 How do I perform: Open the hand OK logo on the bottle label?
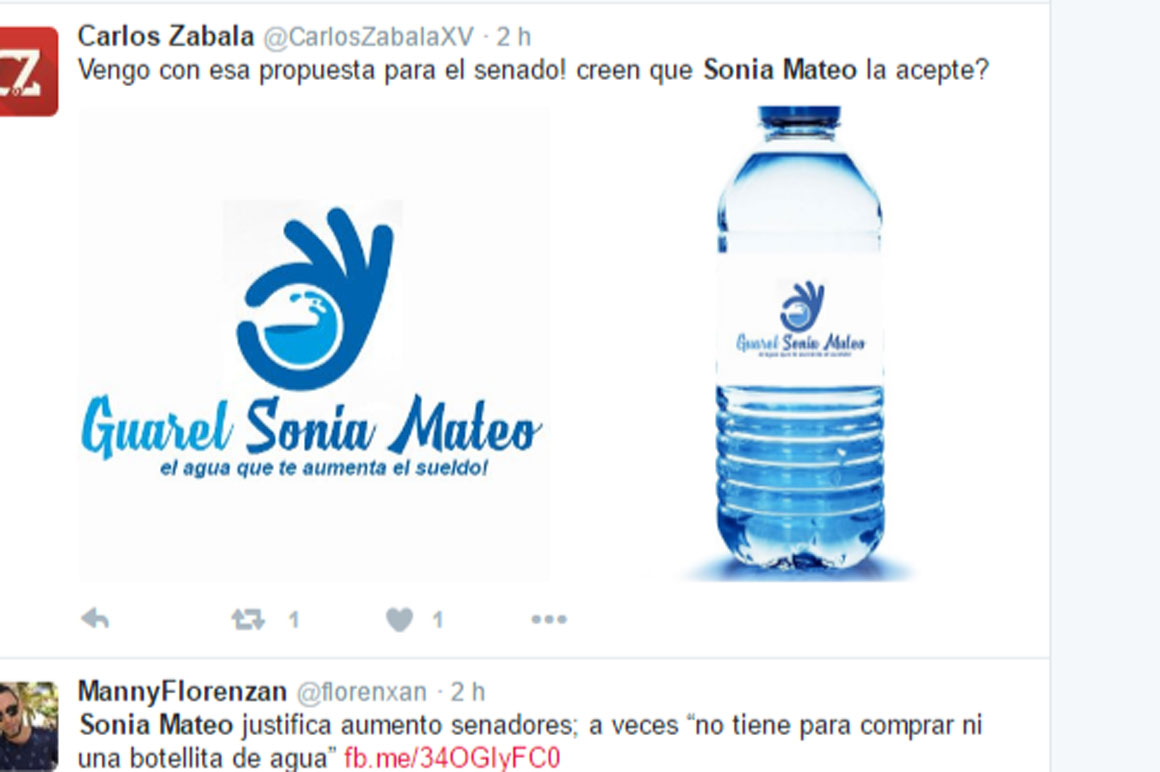(x=801, y=306)
